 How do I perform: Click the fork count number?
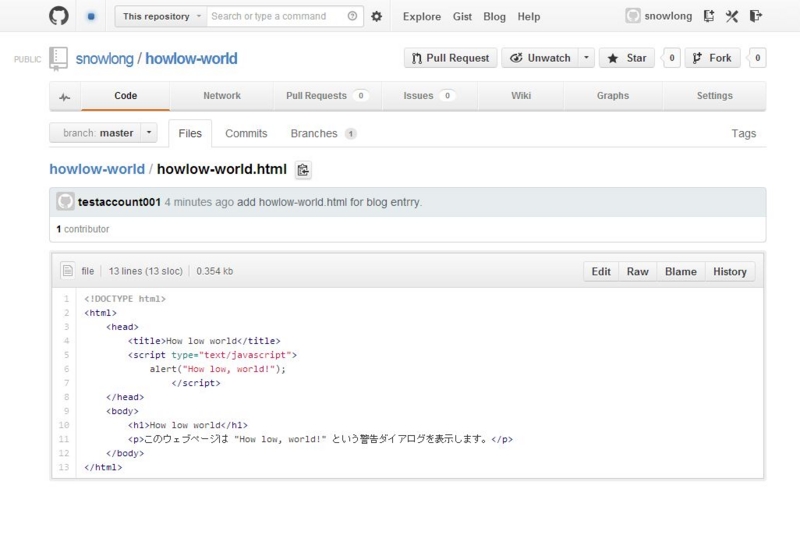click(x=757, y=58)
